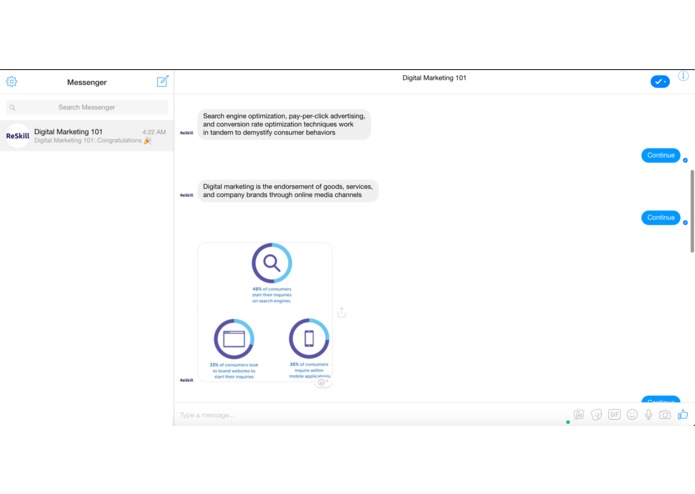695x494 pixels.
Task: Take a photo with camera
Action: pyautogui.click(x=665, y=415)
